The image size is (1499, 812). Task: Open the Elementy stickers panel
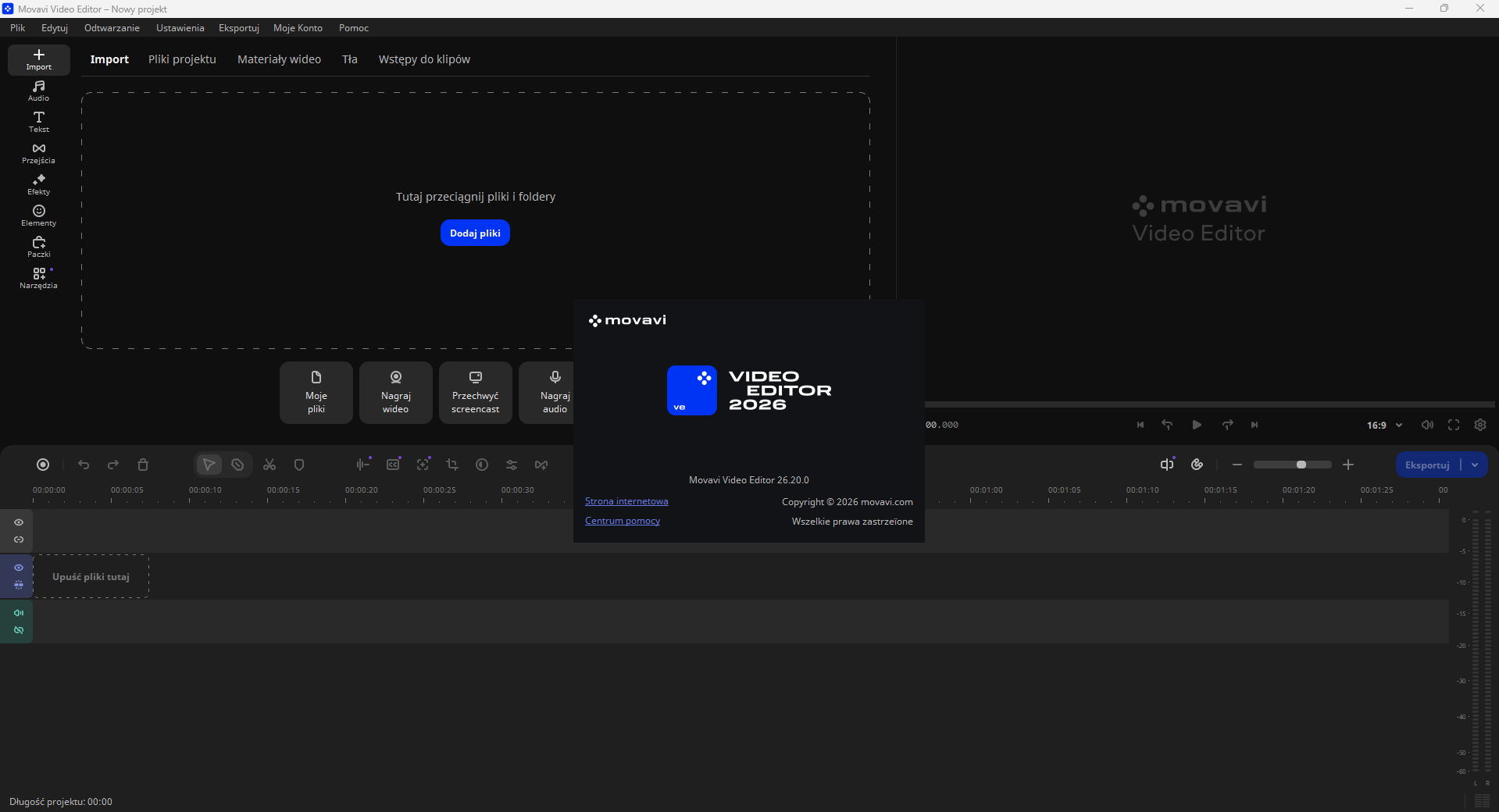pyautogui.click(x=38, y=215)
